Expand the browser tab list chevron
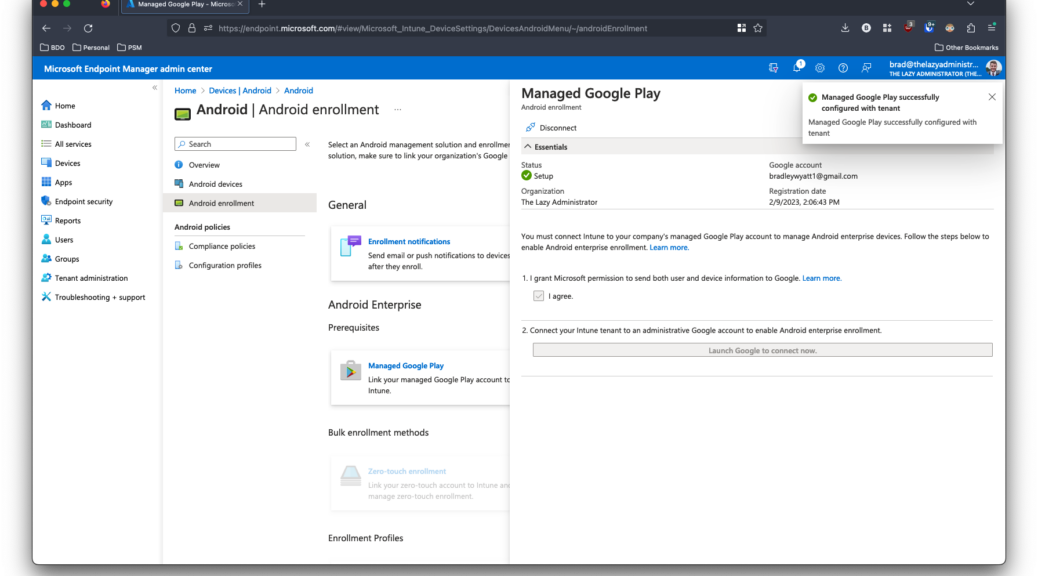The width and height of the screenshot is (1038, 576). [x=970, y=4]
